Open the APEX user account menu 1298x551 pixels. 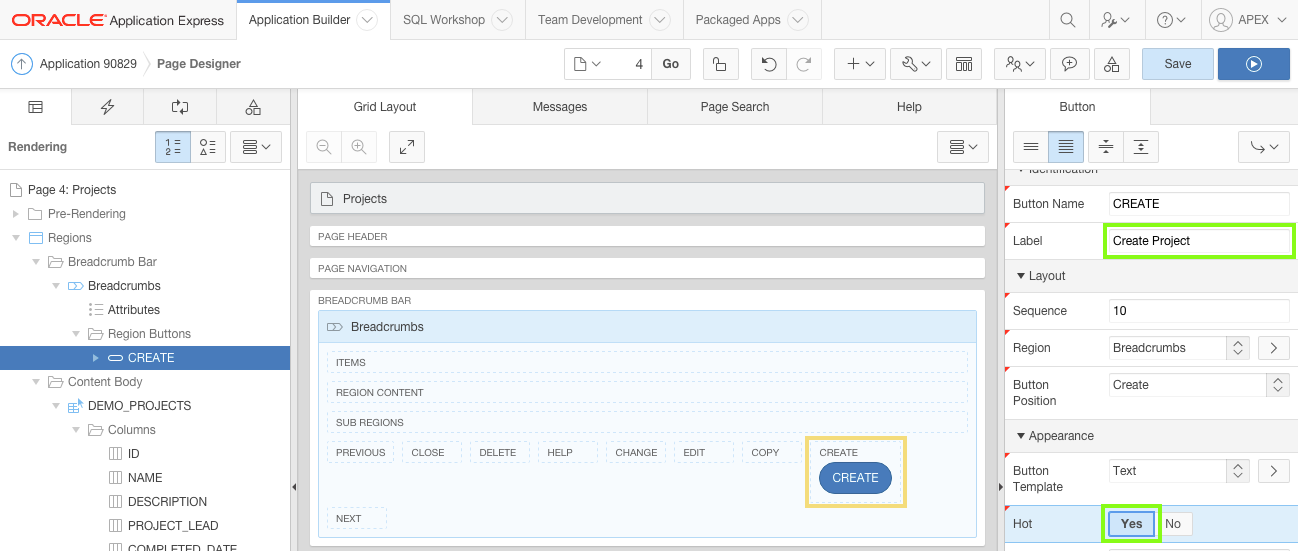click(x=1250, y=19)
